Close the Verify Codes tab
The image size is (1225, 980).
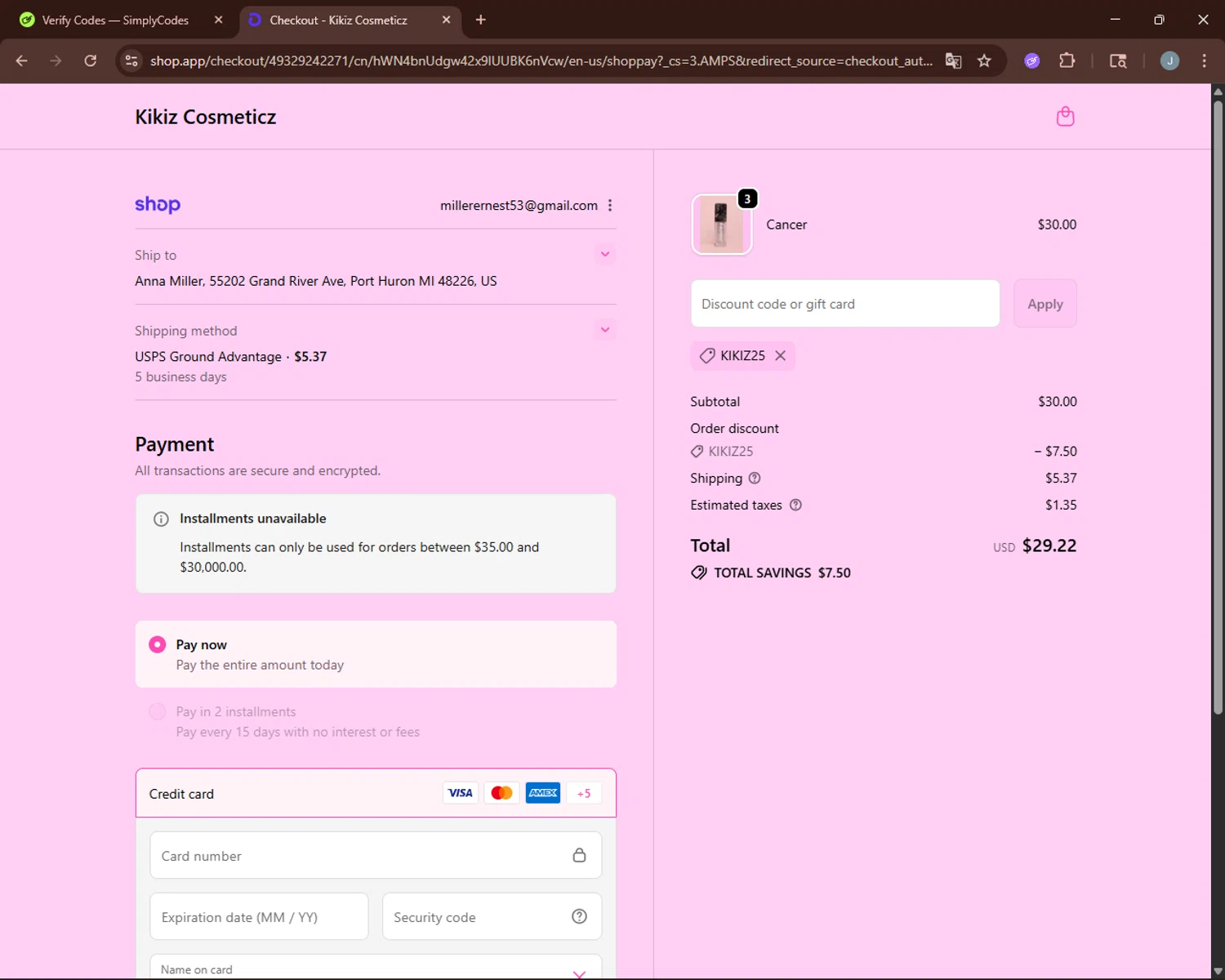[218, 20]
